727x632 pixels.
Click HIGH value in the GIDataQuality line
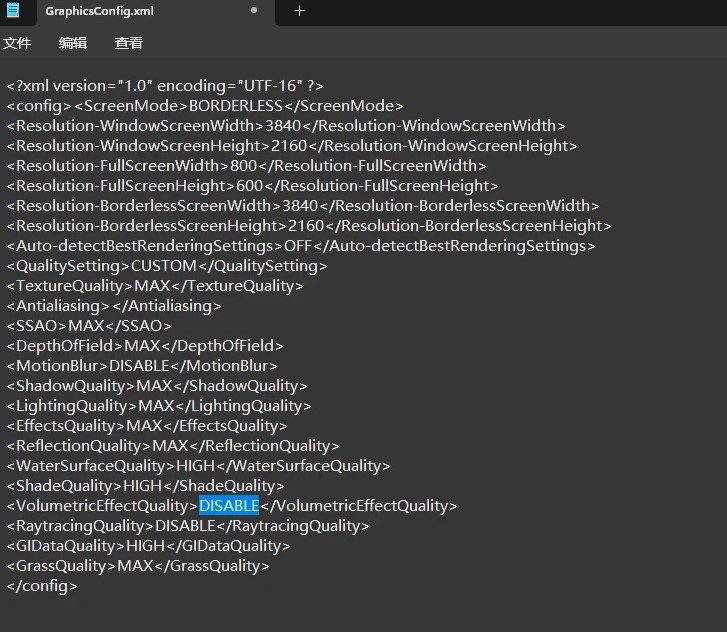pyautogui.click(x=148, y=546)
